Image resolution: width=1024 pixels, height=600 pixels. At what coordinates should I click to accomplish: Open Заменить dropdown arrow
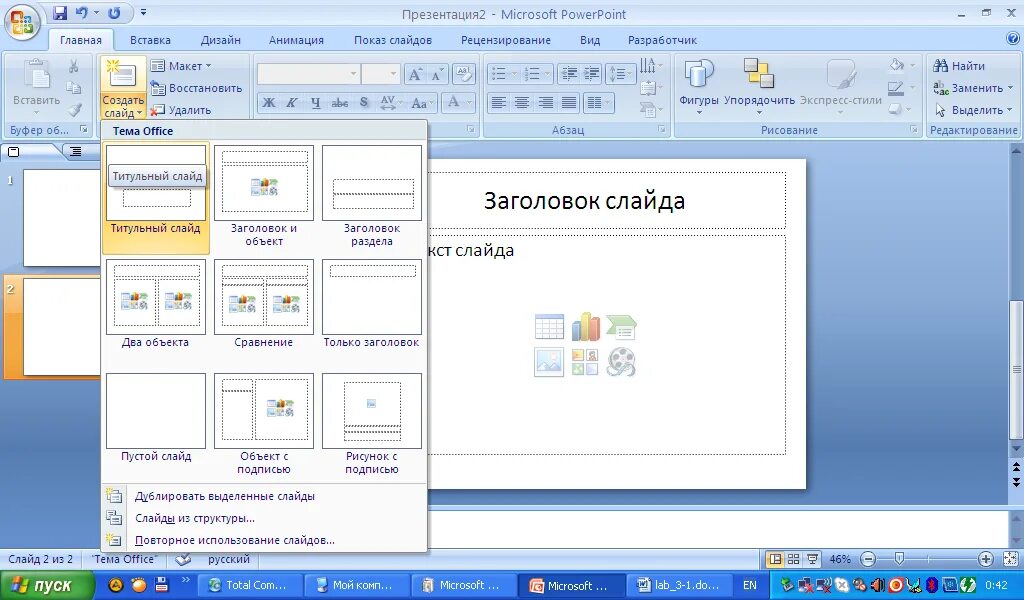point(1010,88)
